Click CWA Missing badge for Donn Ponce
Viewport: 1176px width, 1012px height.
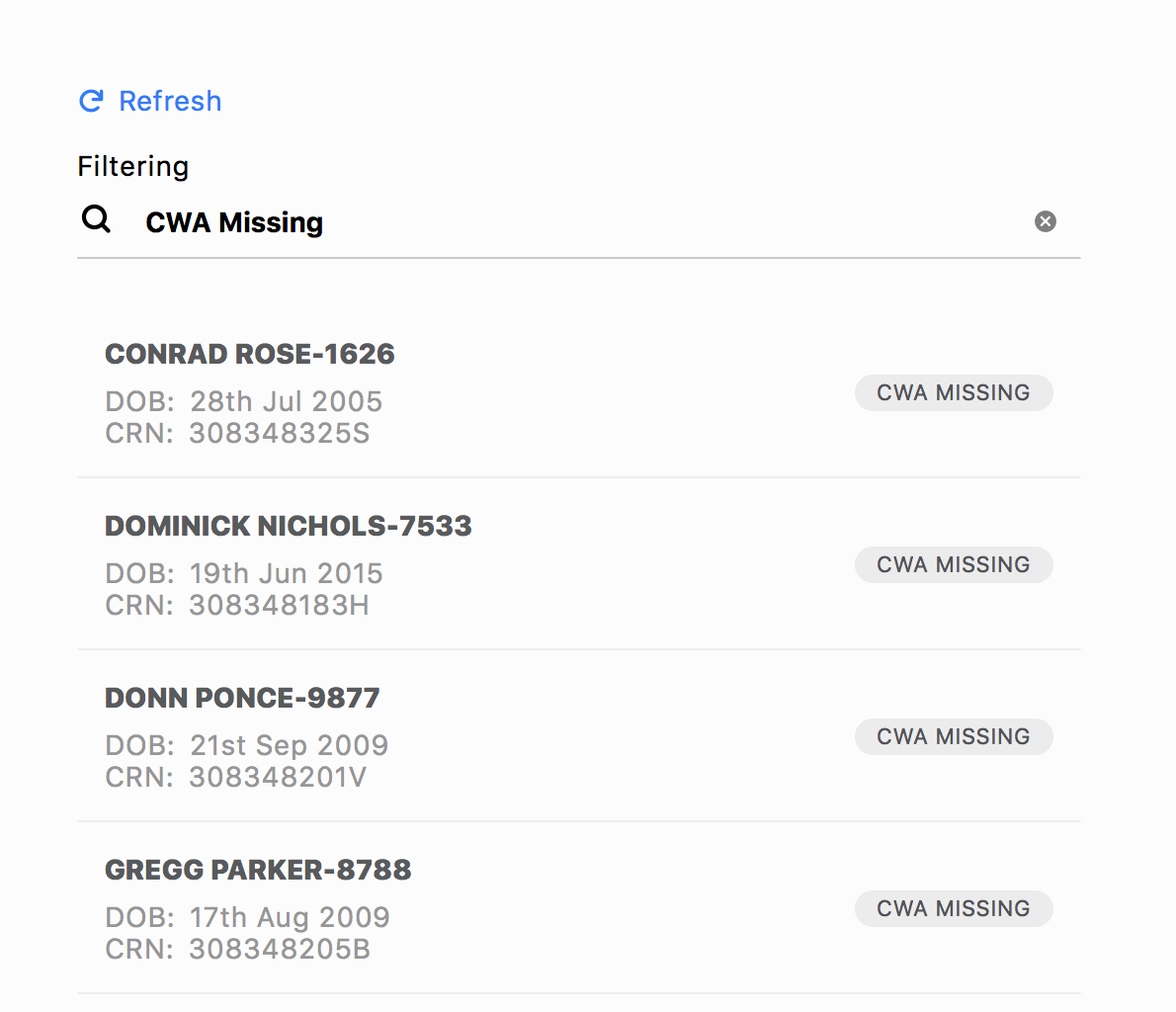[954, 736]
